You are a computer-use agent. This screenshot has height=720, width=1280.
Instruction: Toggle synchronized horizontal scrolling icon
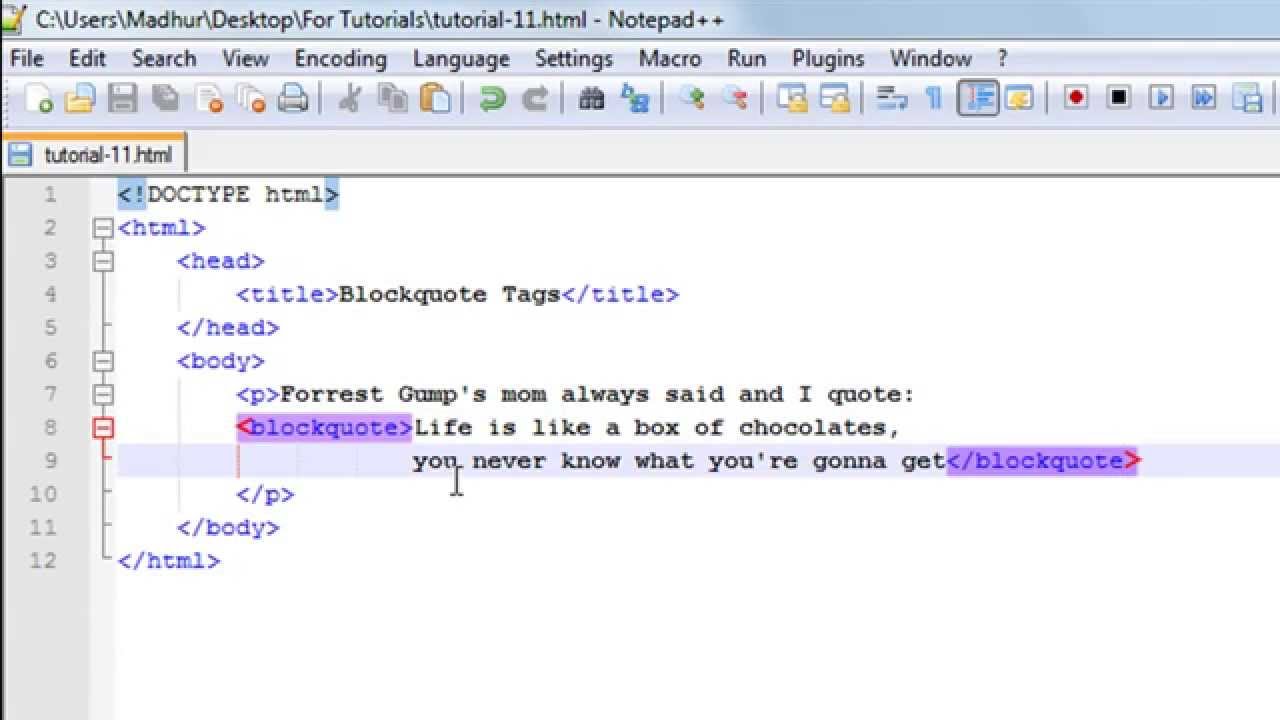pyautogui.click(x=834, y=98)
